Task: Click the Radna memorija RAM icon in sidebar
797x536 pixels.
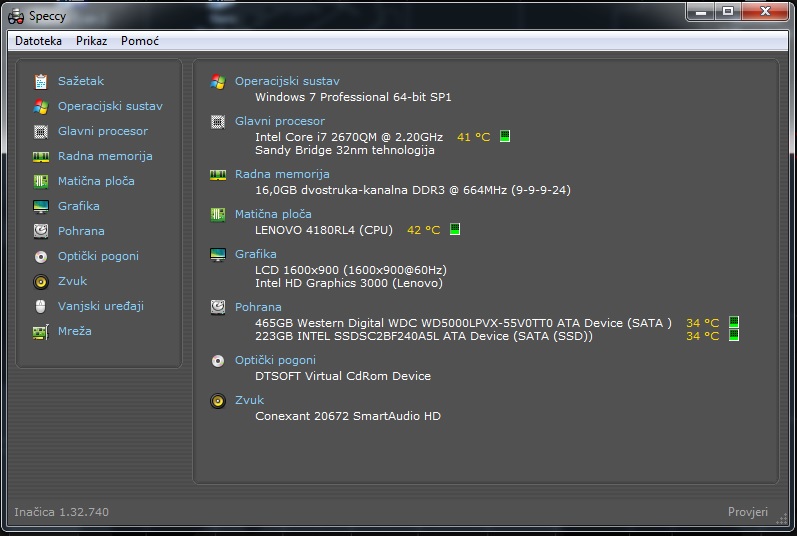Action: tap(41, 156)
